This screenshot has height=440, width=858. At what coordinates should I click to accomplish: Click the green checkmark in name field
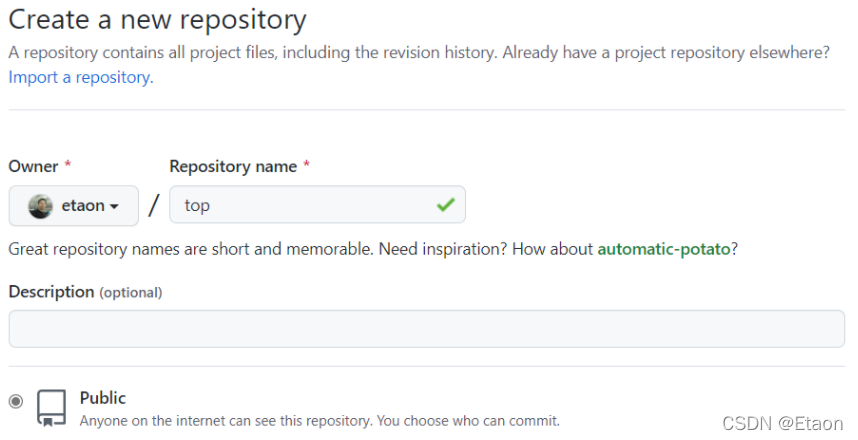click(x=445, y=205)
